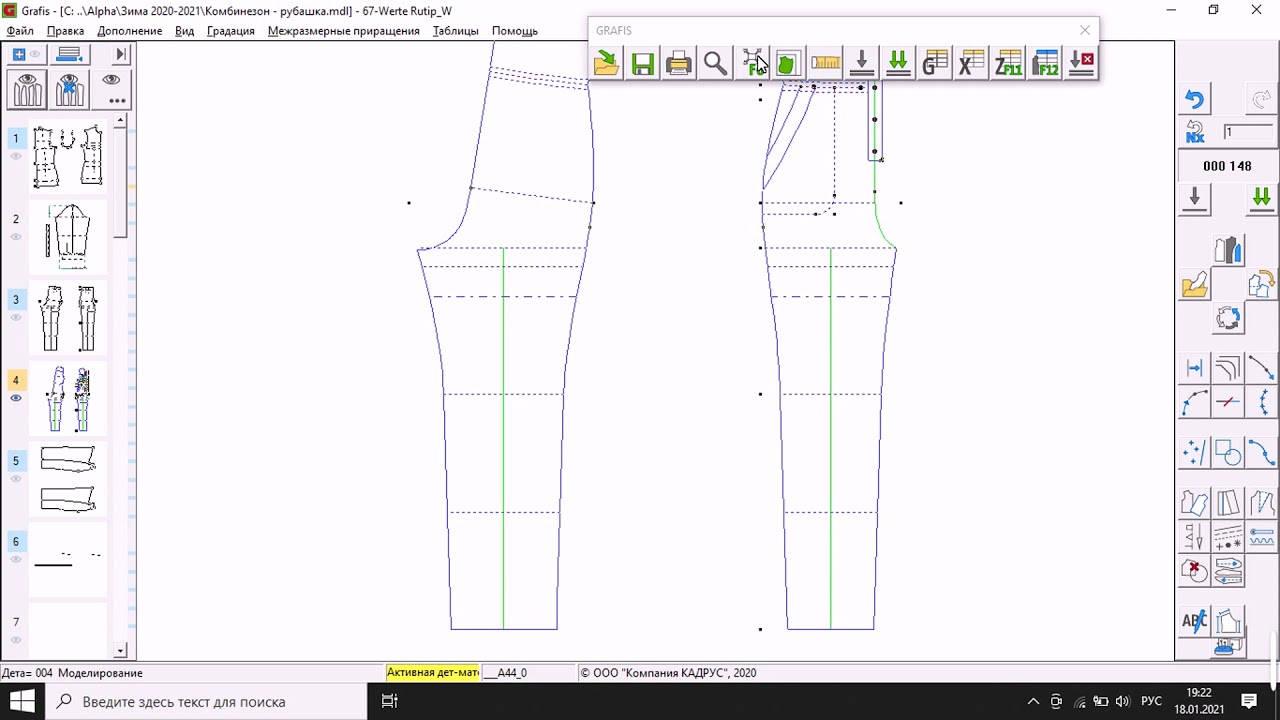Click the down-arrow with red X icon
The width and height of the screenshot is (1280, 720).
(x=1081, y=64)
